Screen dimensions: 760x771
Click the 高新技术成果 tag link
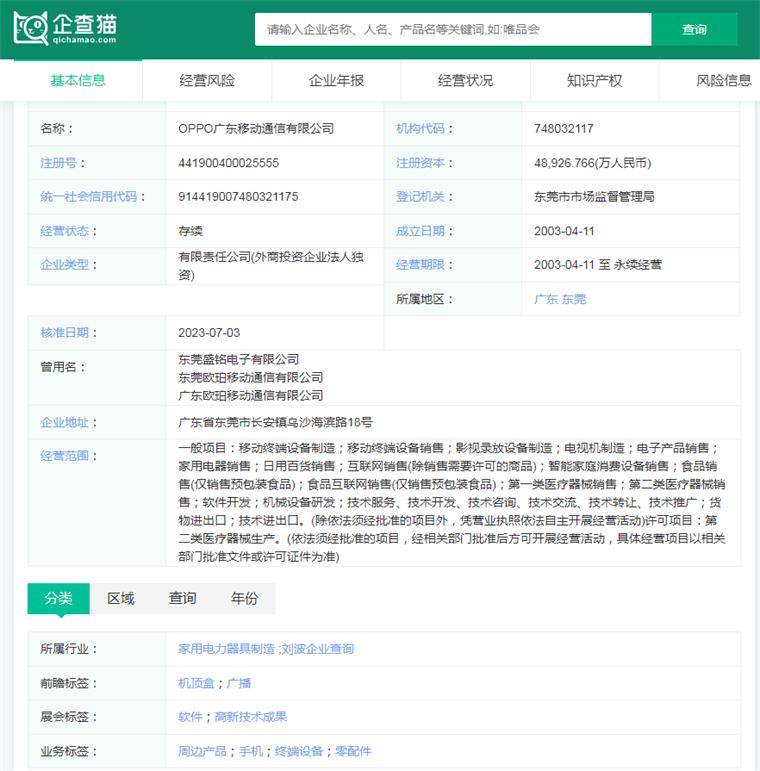251,717
